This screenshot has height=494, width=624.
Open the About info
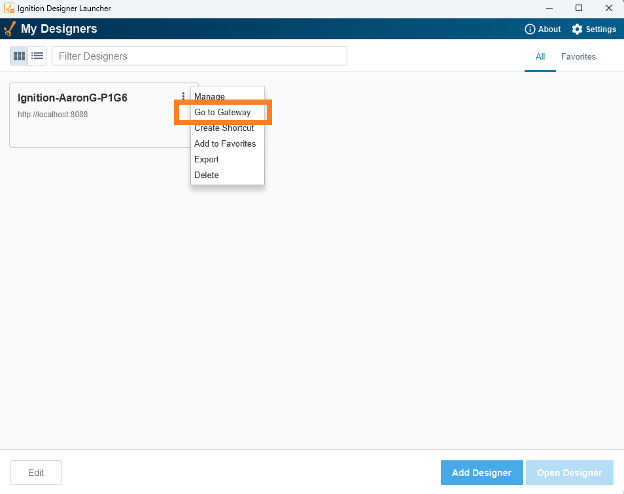tap(543, 29)
